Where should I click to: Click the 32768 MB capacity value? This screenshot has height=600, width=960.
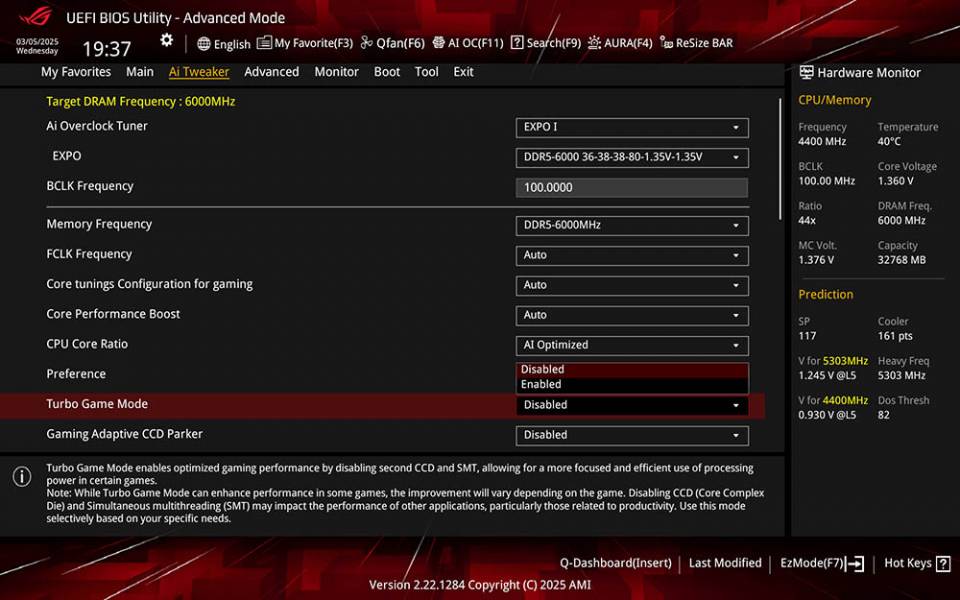(x=901, y=260)
